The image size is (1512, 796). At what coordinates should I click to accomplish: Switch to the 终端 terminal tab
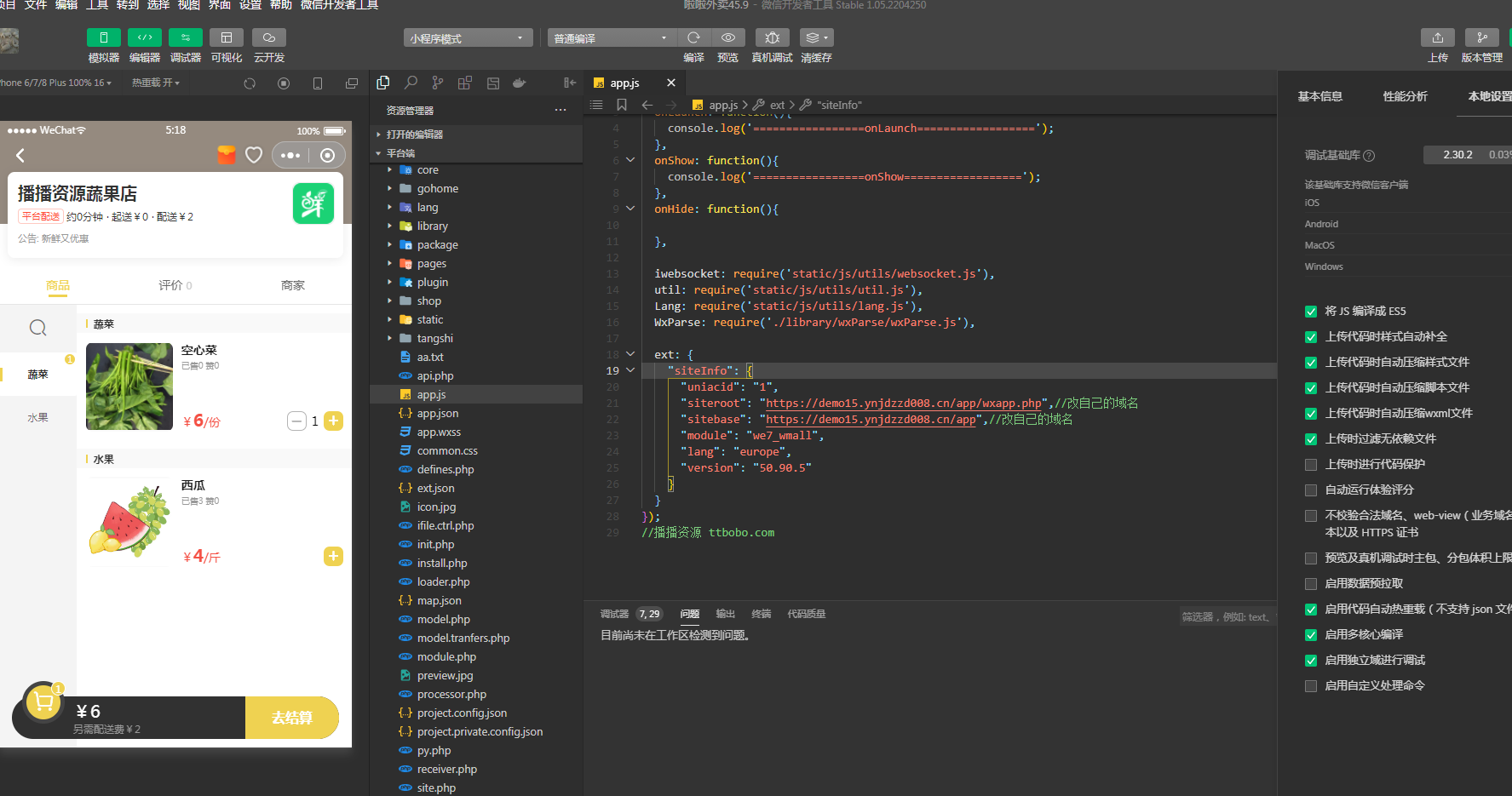tap(761, 614)
